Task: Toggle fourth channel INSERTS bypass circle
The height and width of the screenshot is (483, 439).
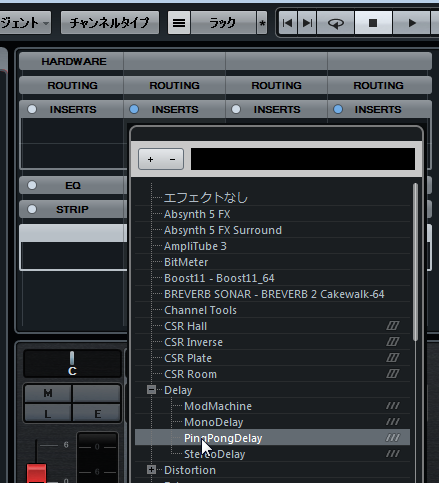Action: point(338,109)
